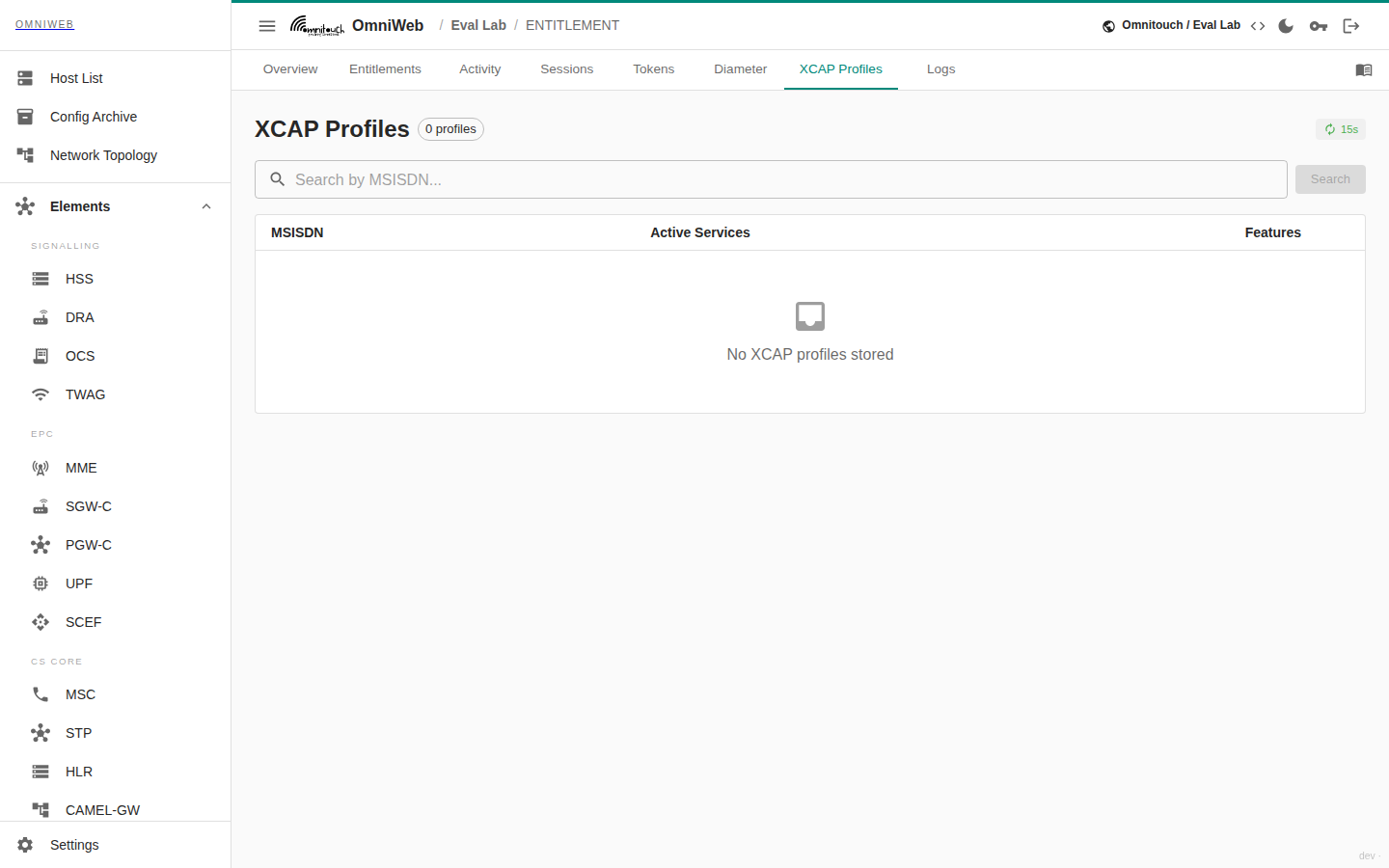The width and height of the screenshot is (1389, 868).
Task: Switch to the Tokens tab
Action: tap(653, 69)
